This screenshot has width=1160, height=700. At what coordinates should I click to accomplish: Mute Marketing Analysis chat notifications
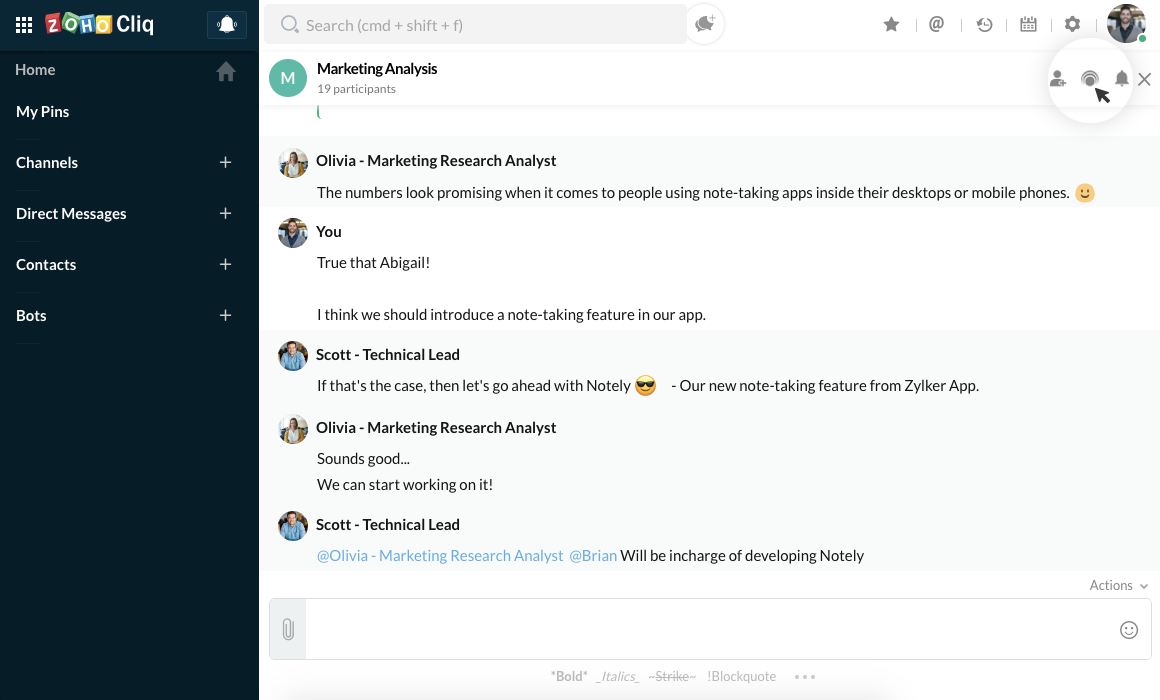coord(1122,79)
